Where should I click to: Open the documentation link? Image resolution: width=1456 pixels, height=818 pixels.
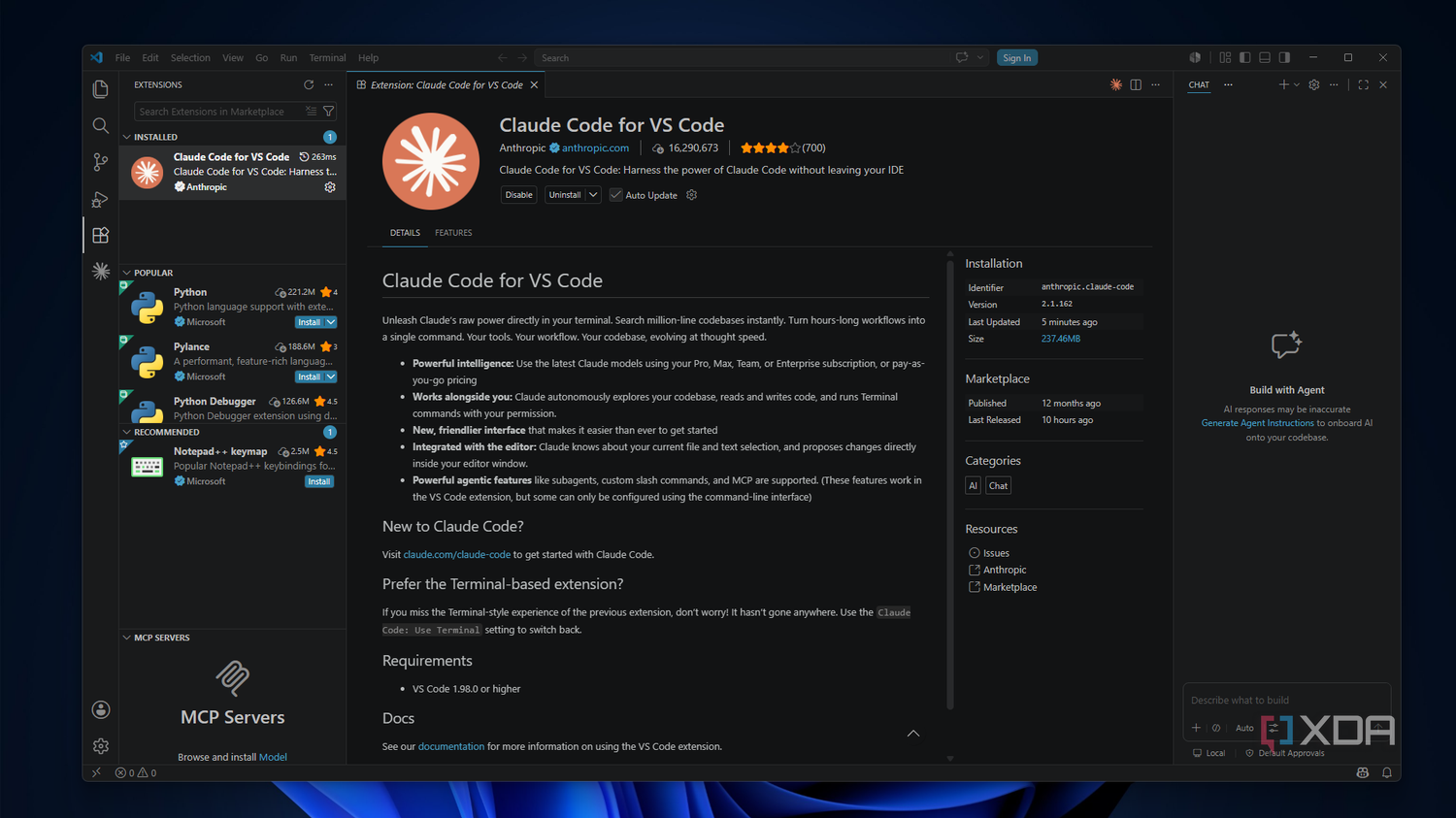pos(451,747)
